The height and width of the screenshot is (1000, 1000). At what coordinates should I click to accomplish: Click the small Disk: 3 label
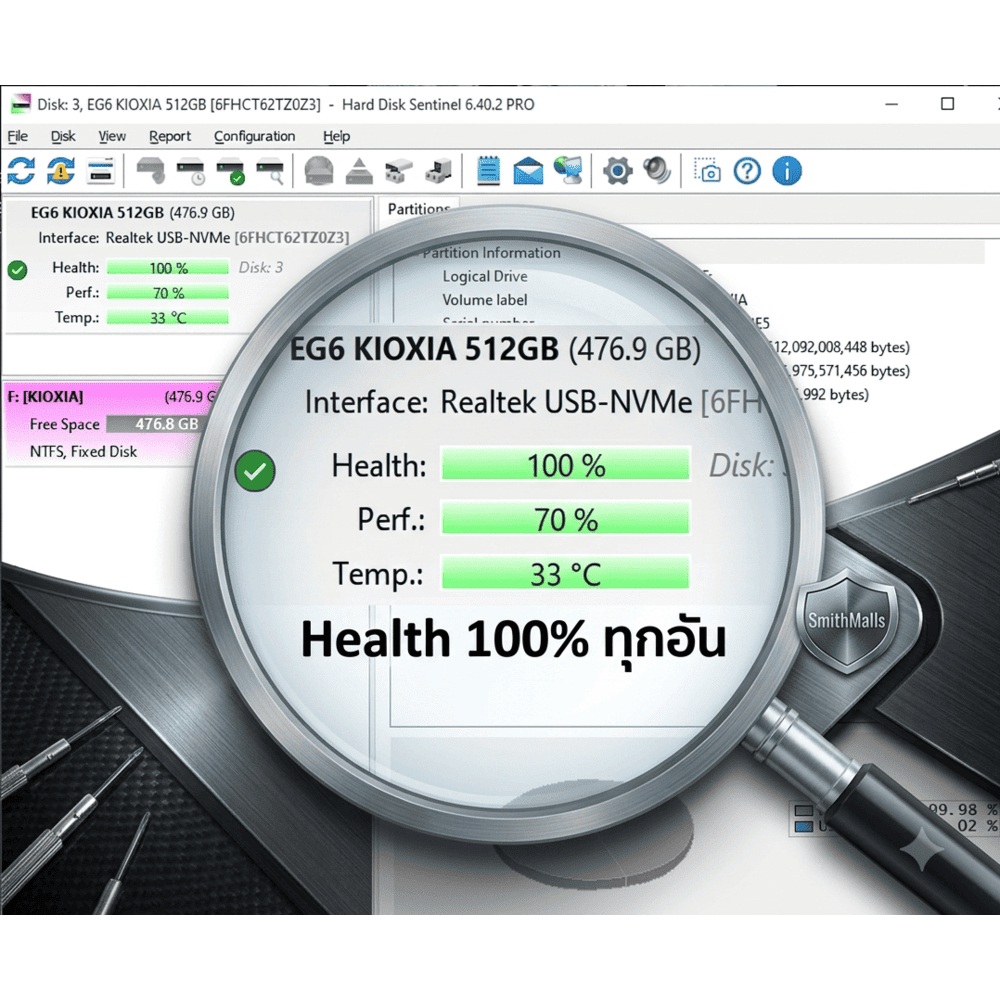pyautogui.click(x=261, y=267)
